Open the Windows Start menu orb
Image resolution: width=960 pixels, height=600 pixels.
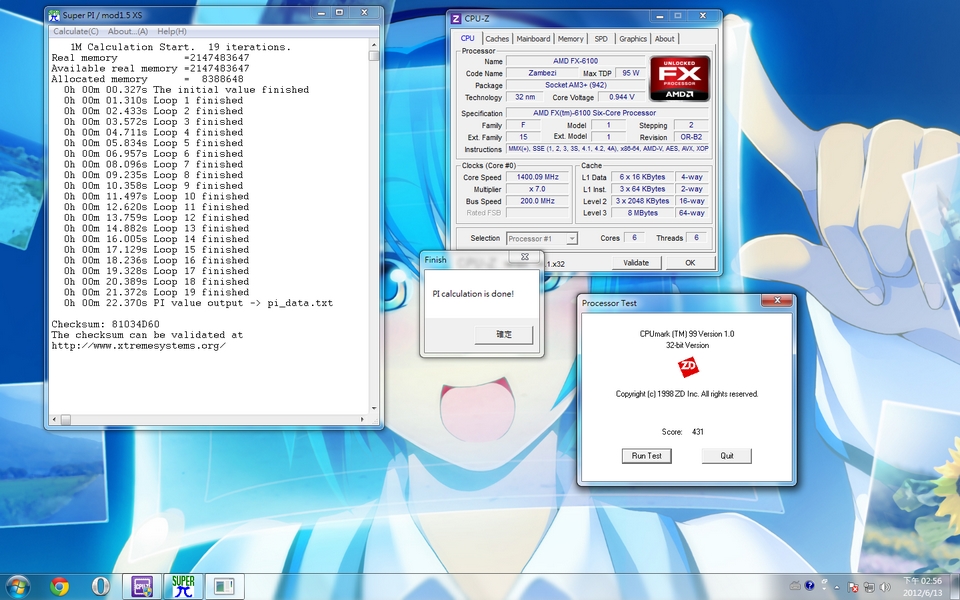17,587
